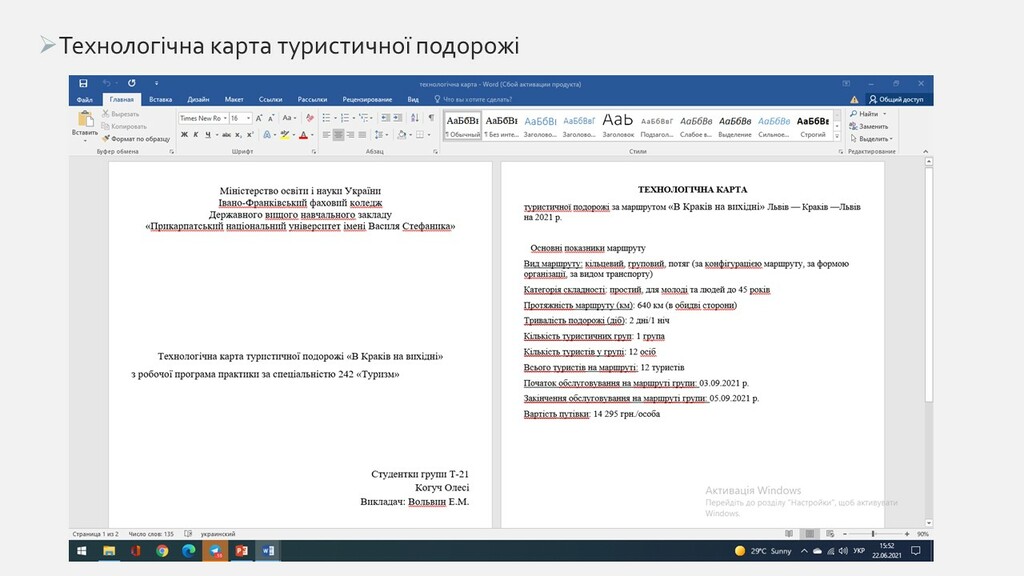The image size is (1024, 576).
Task: Show paragraph marks with pilcrow icon
Action: click(x=431, y=118)
